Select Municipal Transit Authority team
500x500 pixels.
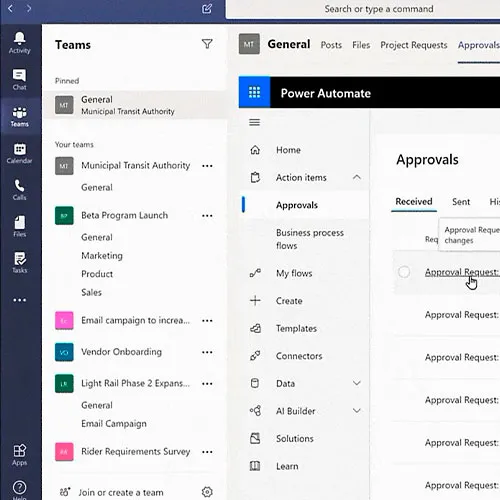[x=135, y=166]
